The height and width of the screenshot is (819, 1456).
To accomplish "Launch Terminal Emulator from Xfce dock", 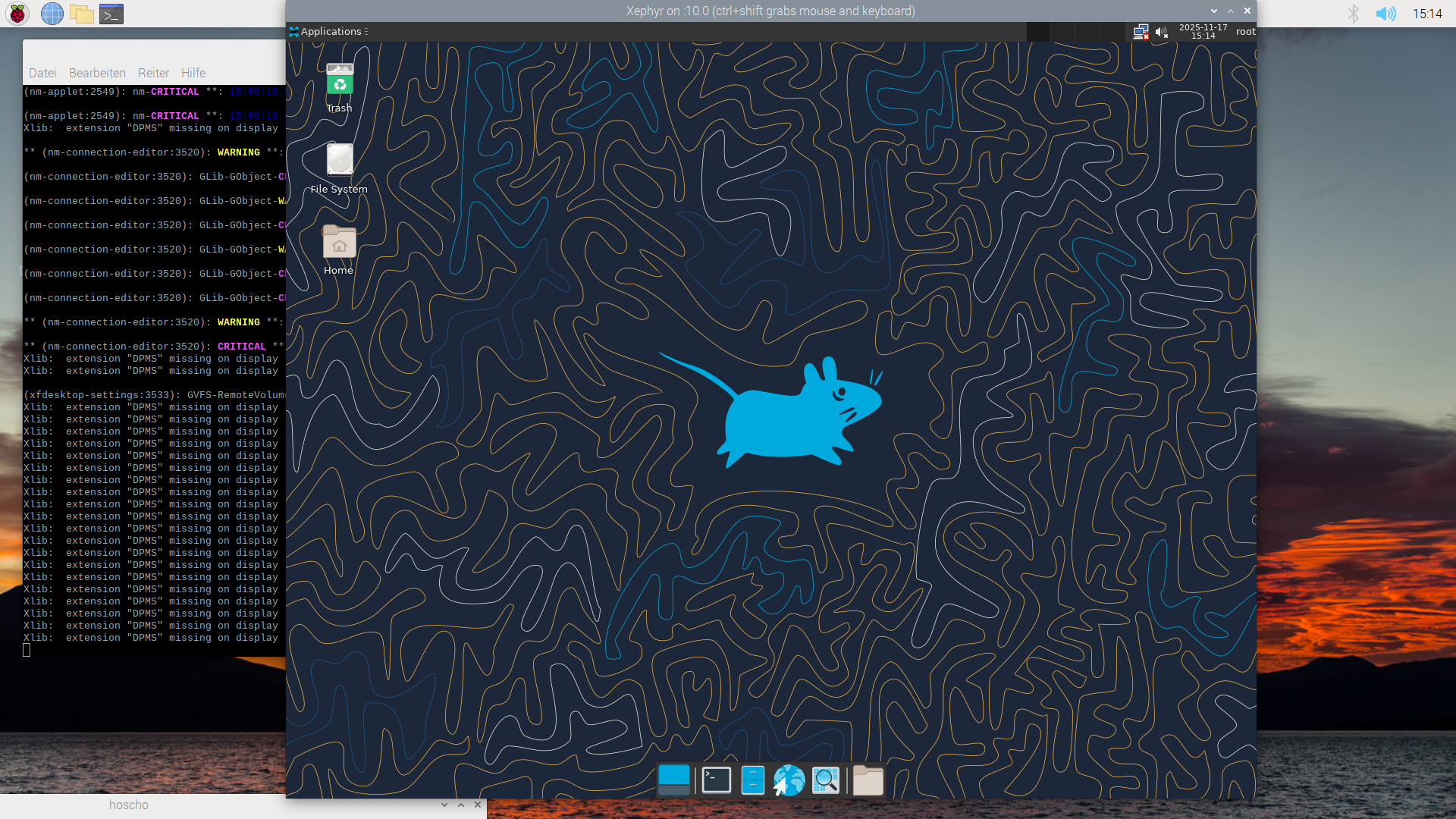I will tap(716, 780).
